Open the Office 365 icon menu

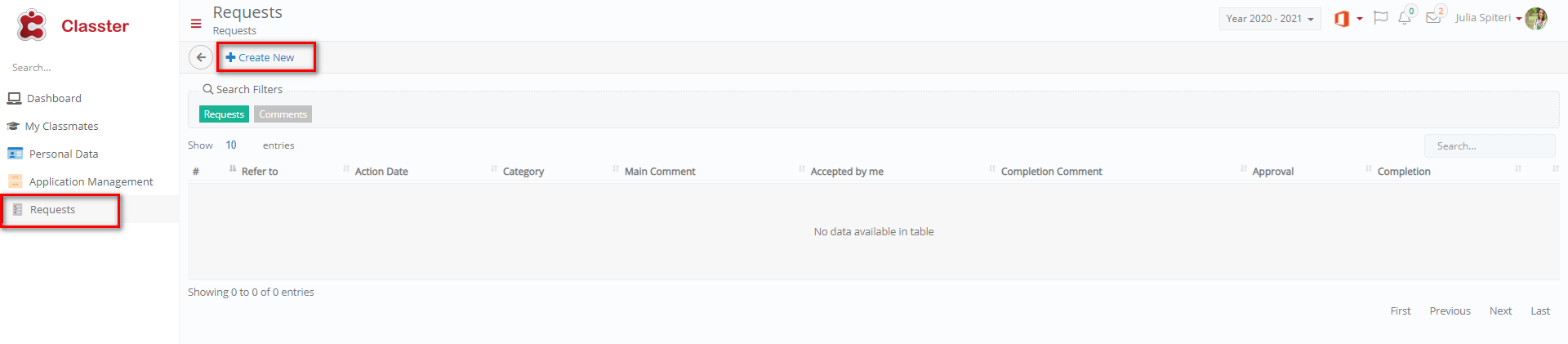1347,18
